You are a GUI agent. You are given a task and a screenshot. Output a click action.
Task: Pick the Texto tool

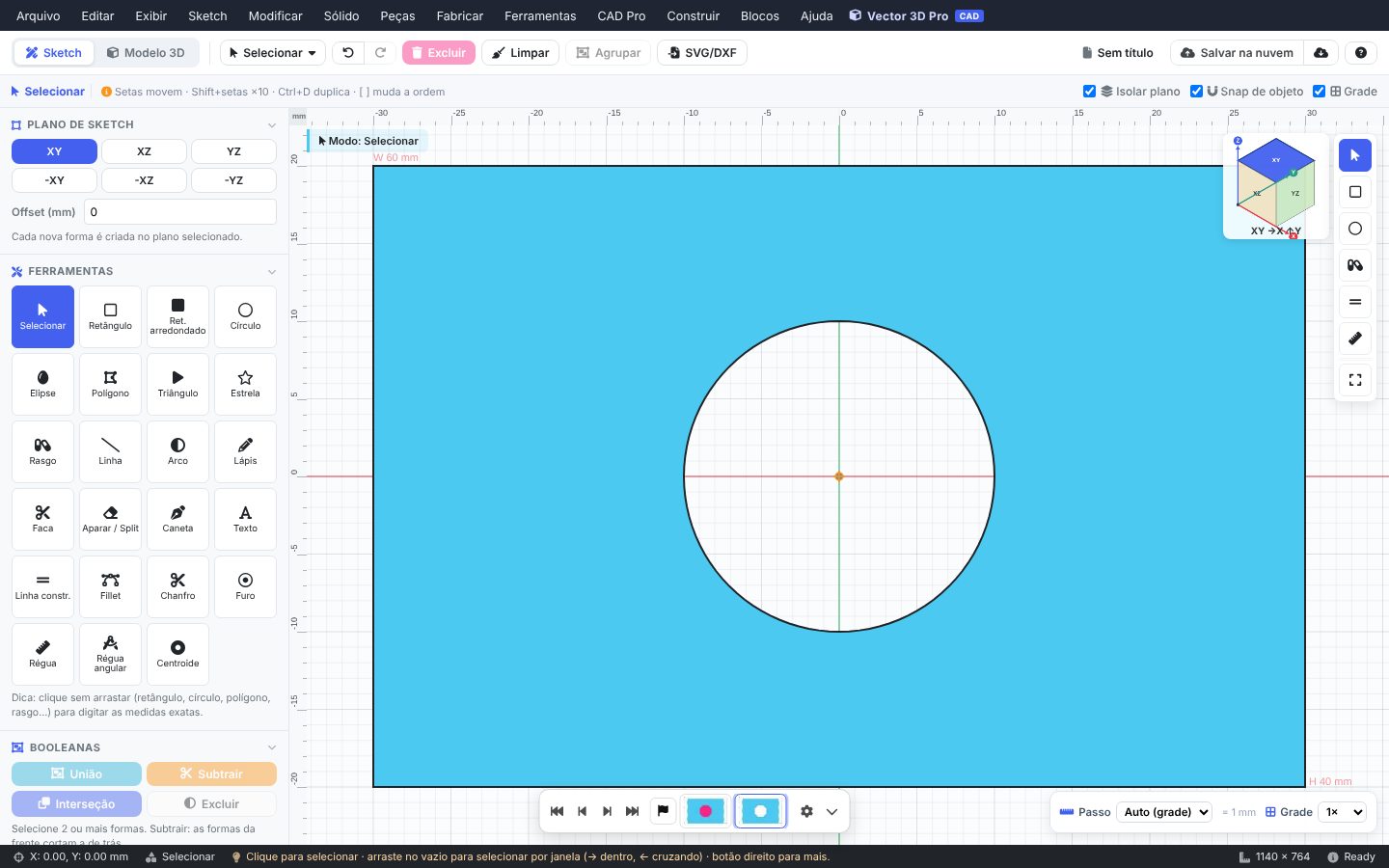(245, 519)
